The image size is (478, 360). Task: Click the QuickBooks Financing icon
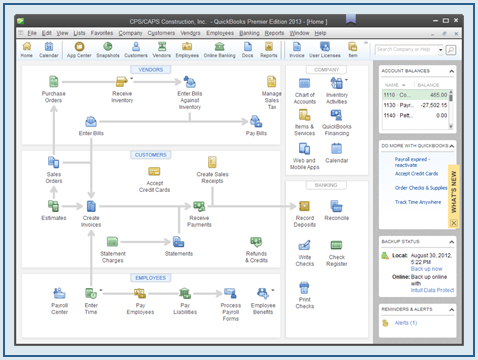pos(336,115)
